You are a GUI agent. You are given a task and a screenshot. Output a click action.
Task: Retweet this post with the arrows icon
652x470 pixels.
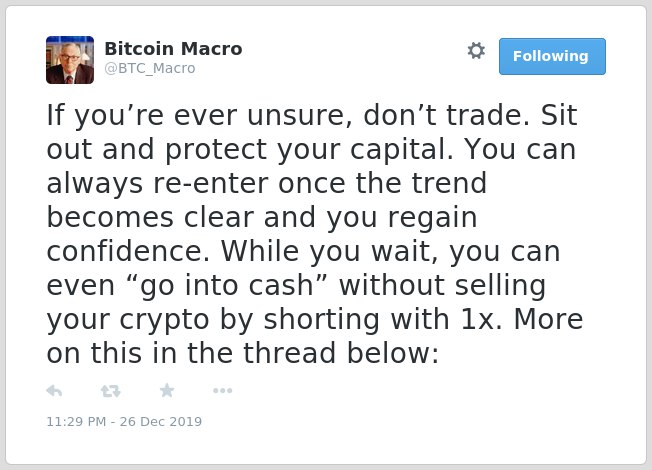pos(111,391)
